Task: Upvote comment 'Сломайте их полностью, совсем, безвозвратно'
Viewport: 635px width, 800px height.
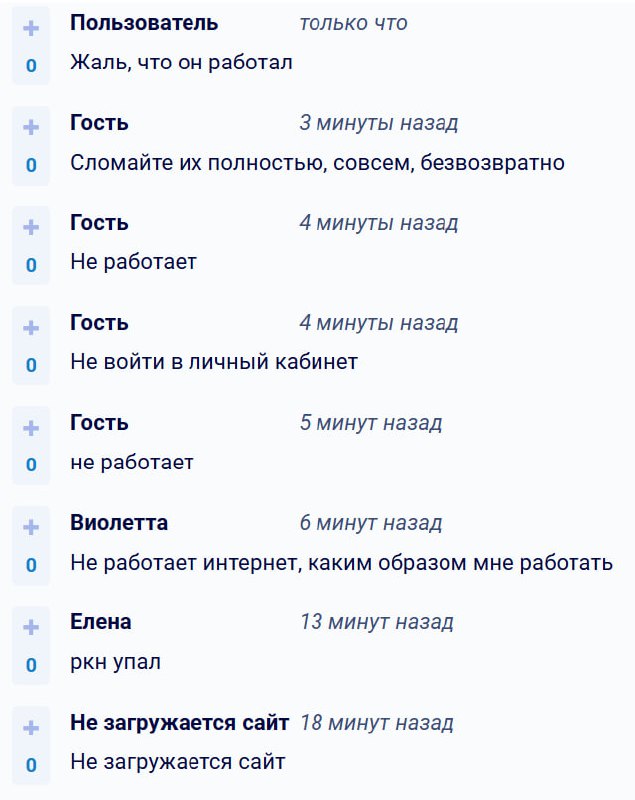Action: point(31,127)
